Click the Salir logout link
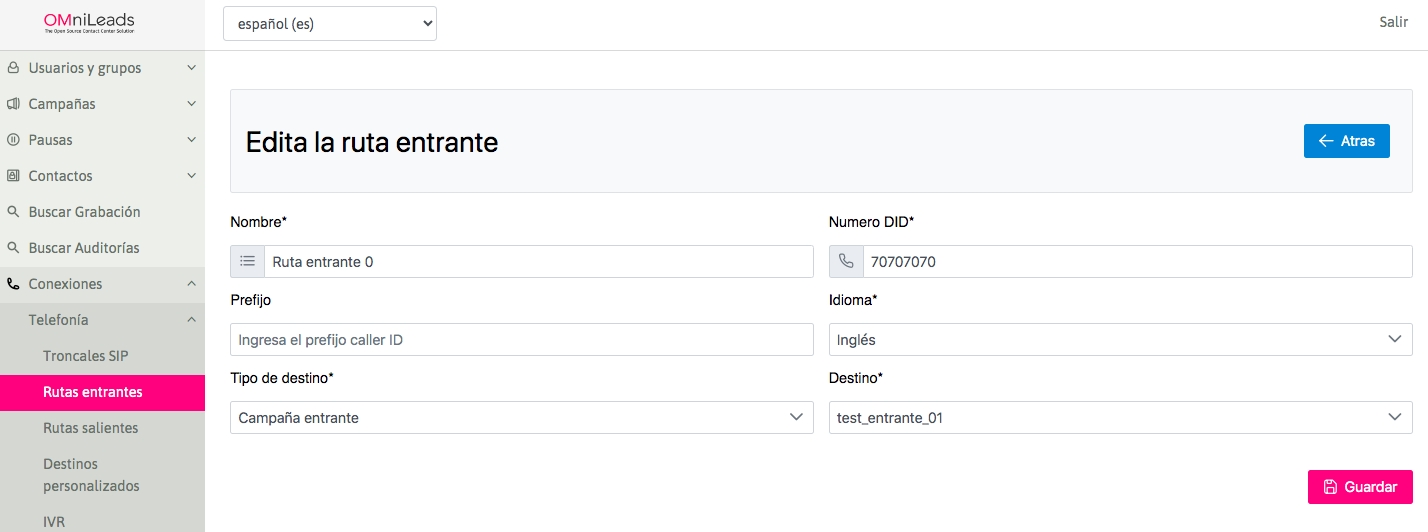The height and width of the screenshot is (532, 1428). pyautogui.click(x=1393, y=22)
